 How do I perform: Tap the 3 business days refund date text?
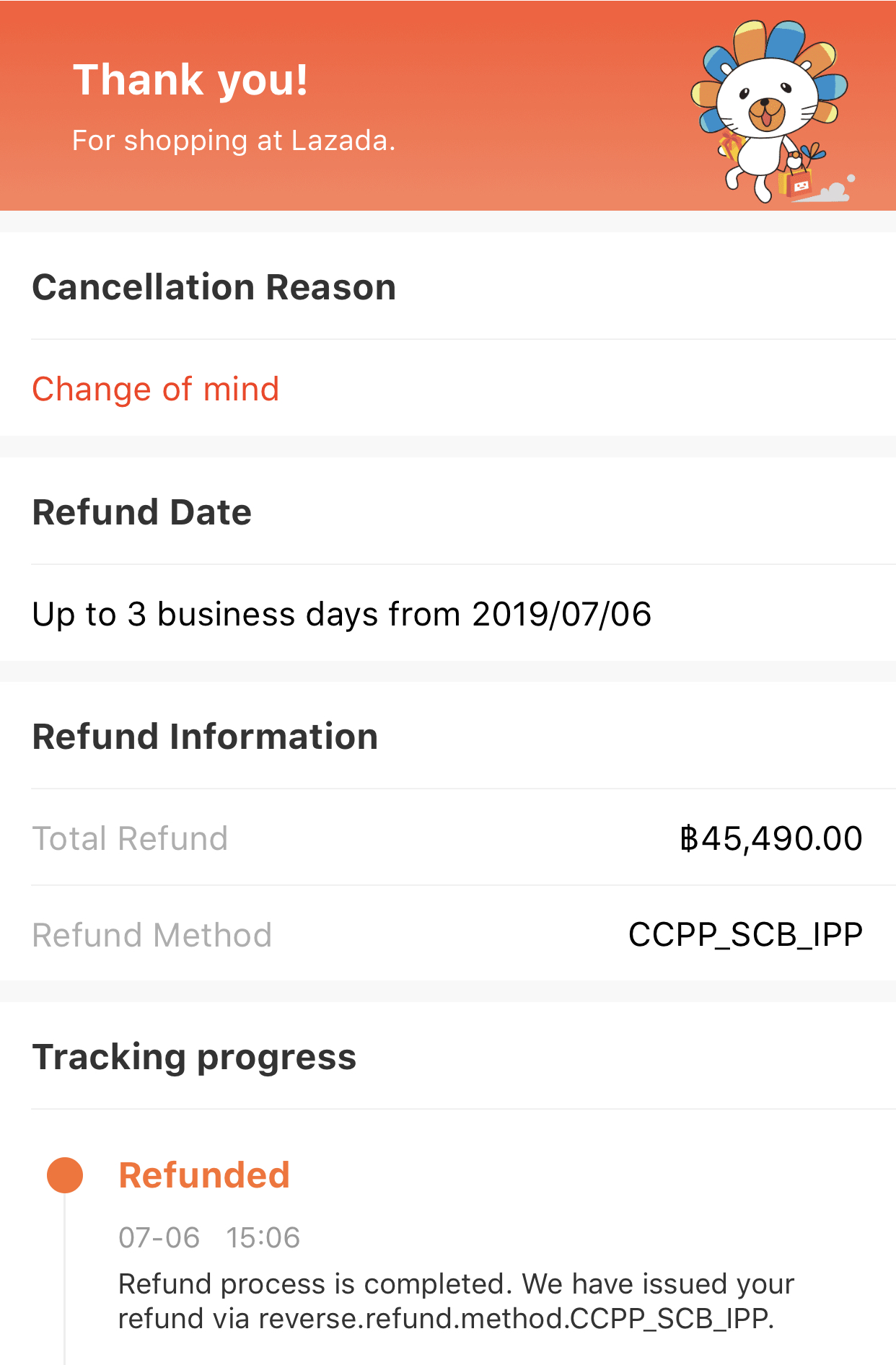click(342, 615)
